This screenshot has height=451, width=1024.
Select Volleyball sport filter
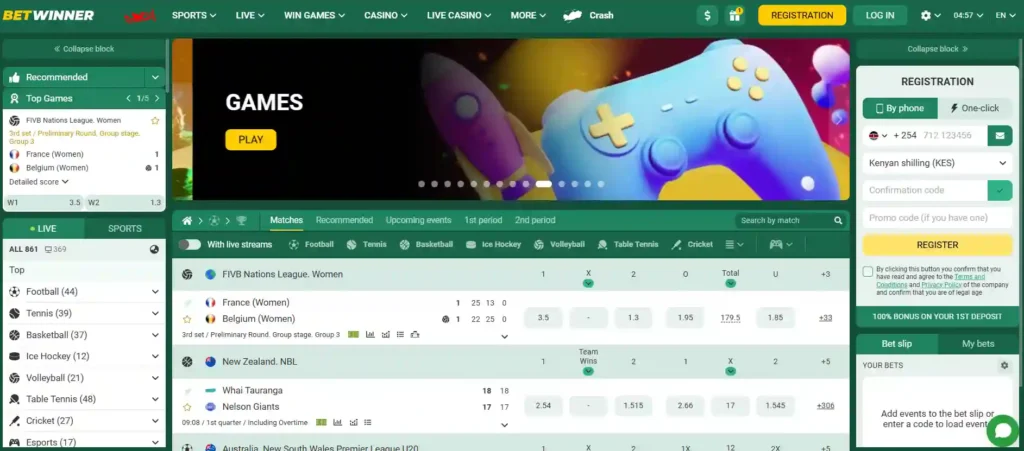pos(559,244)
